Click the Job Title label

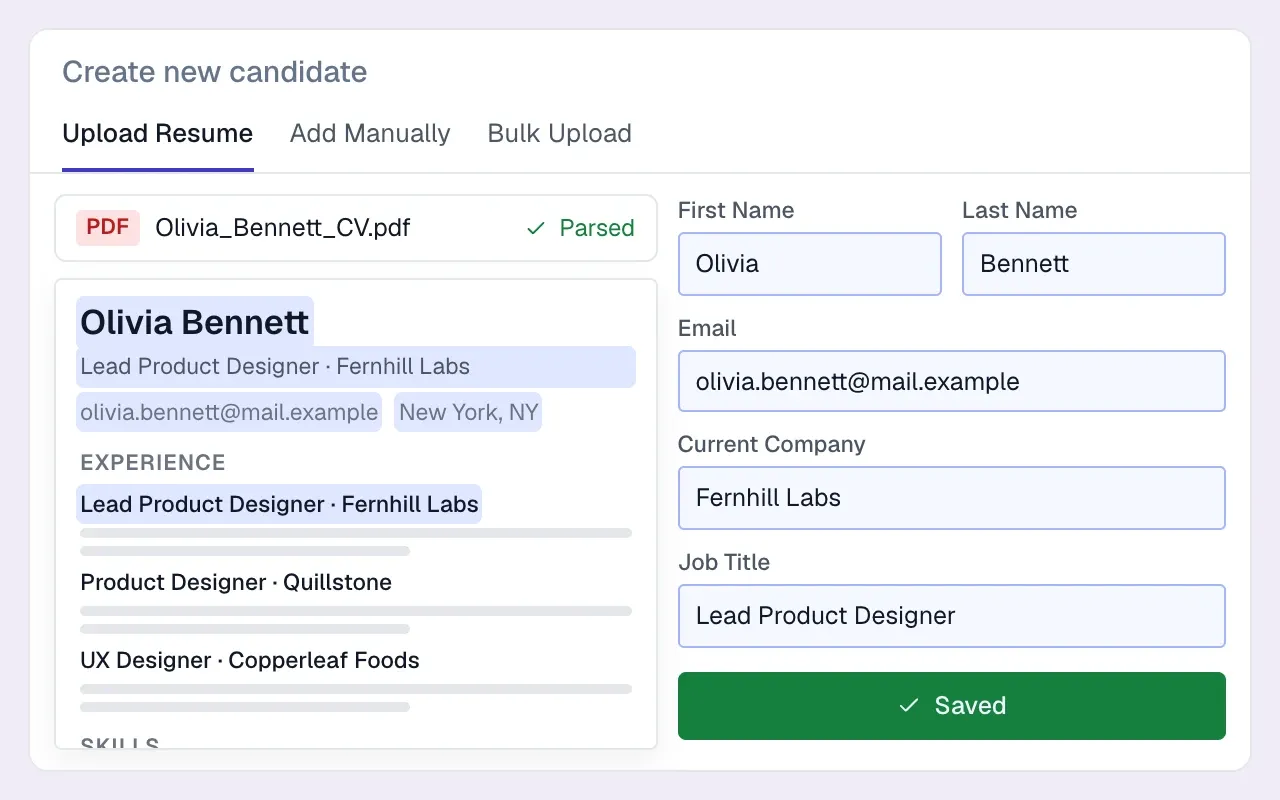[724, 562]
